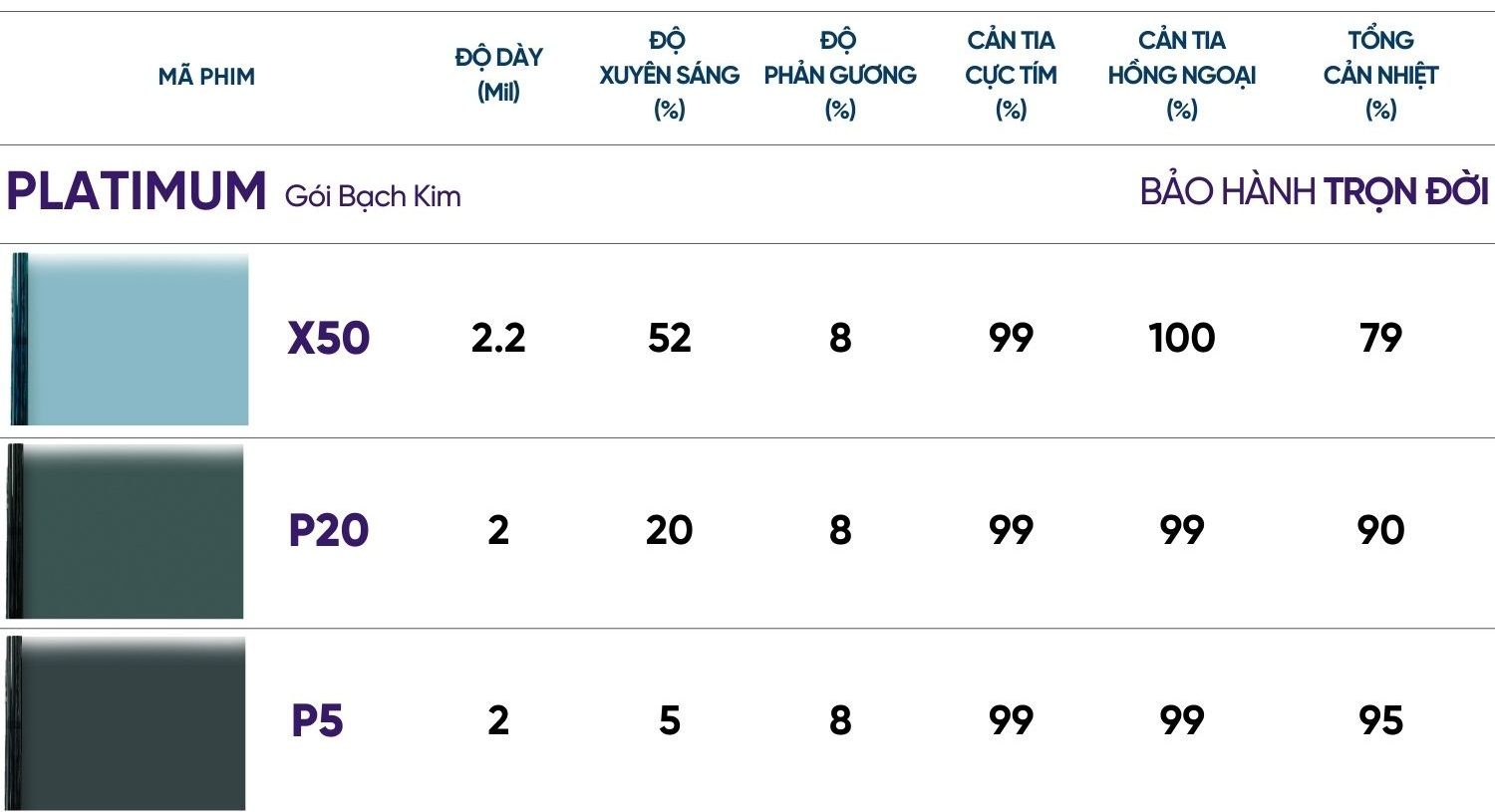Click the ĐỘ PHẢN GƯƠNG column header

point(840,75)
